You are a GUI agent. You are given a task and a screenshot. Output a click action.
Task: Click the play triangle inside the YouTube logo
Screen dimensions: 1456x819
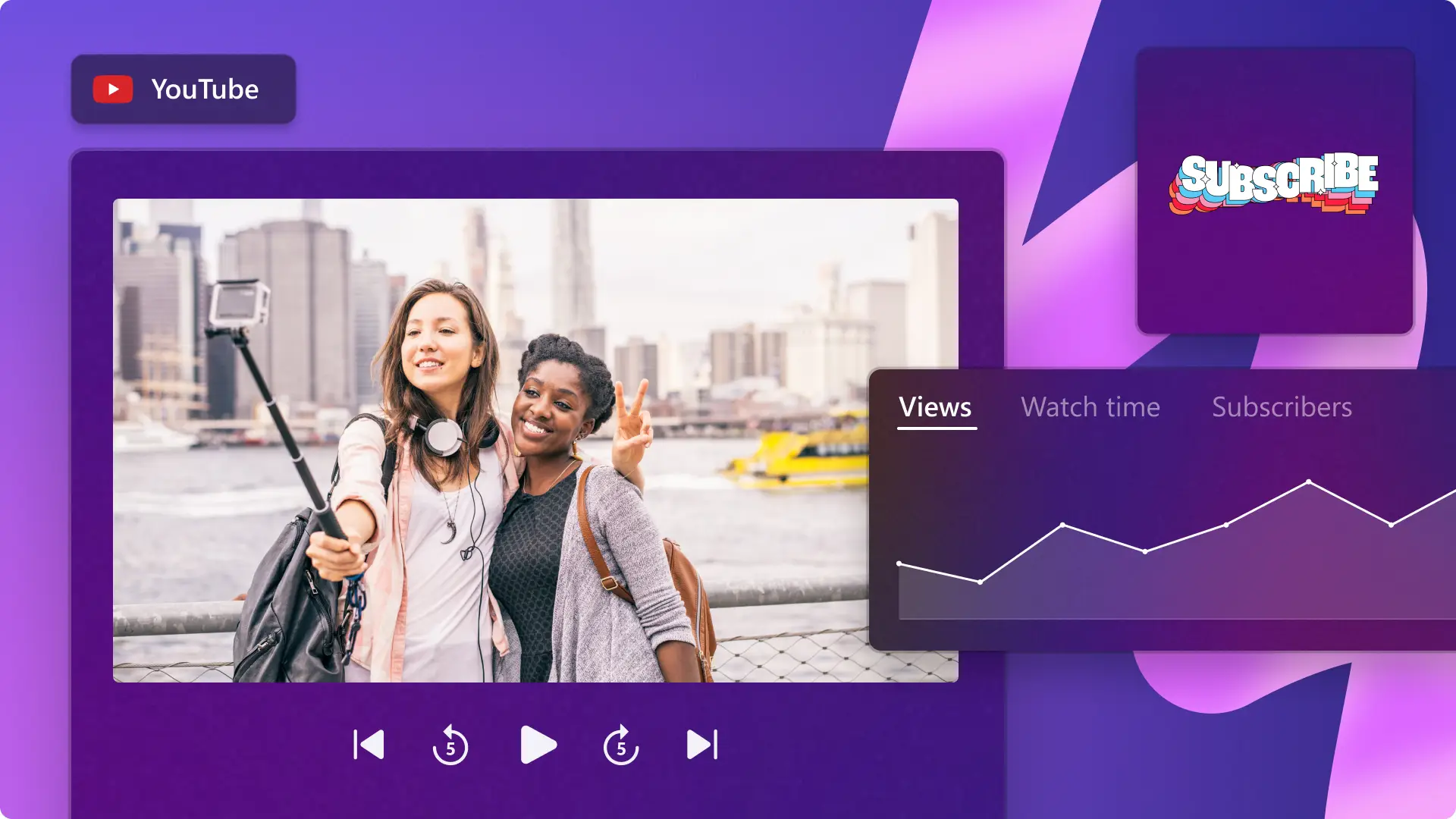[115, 89]
